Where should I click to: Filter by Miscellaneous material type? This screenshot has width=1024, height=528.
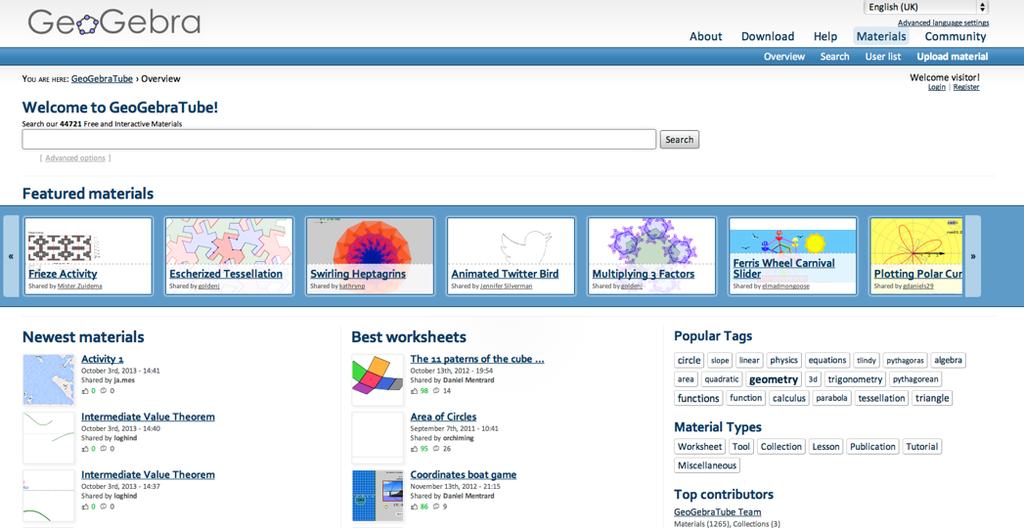707,466
